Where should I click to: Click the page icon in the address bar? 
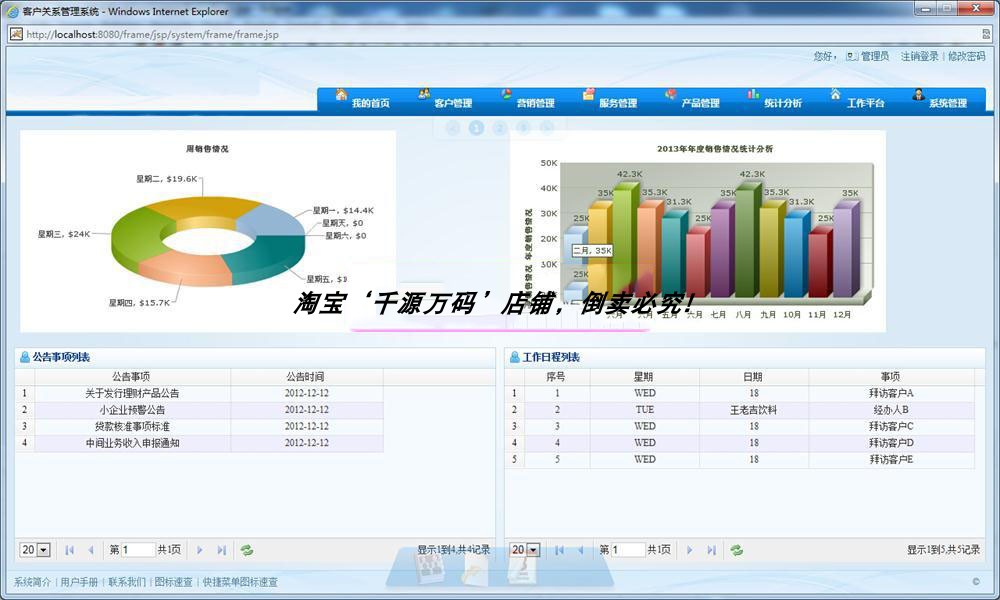point(17,34)
